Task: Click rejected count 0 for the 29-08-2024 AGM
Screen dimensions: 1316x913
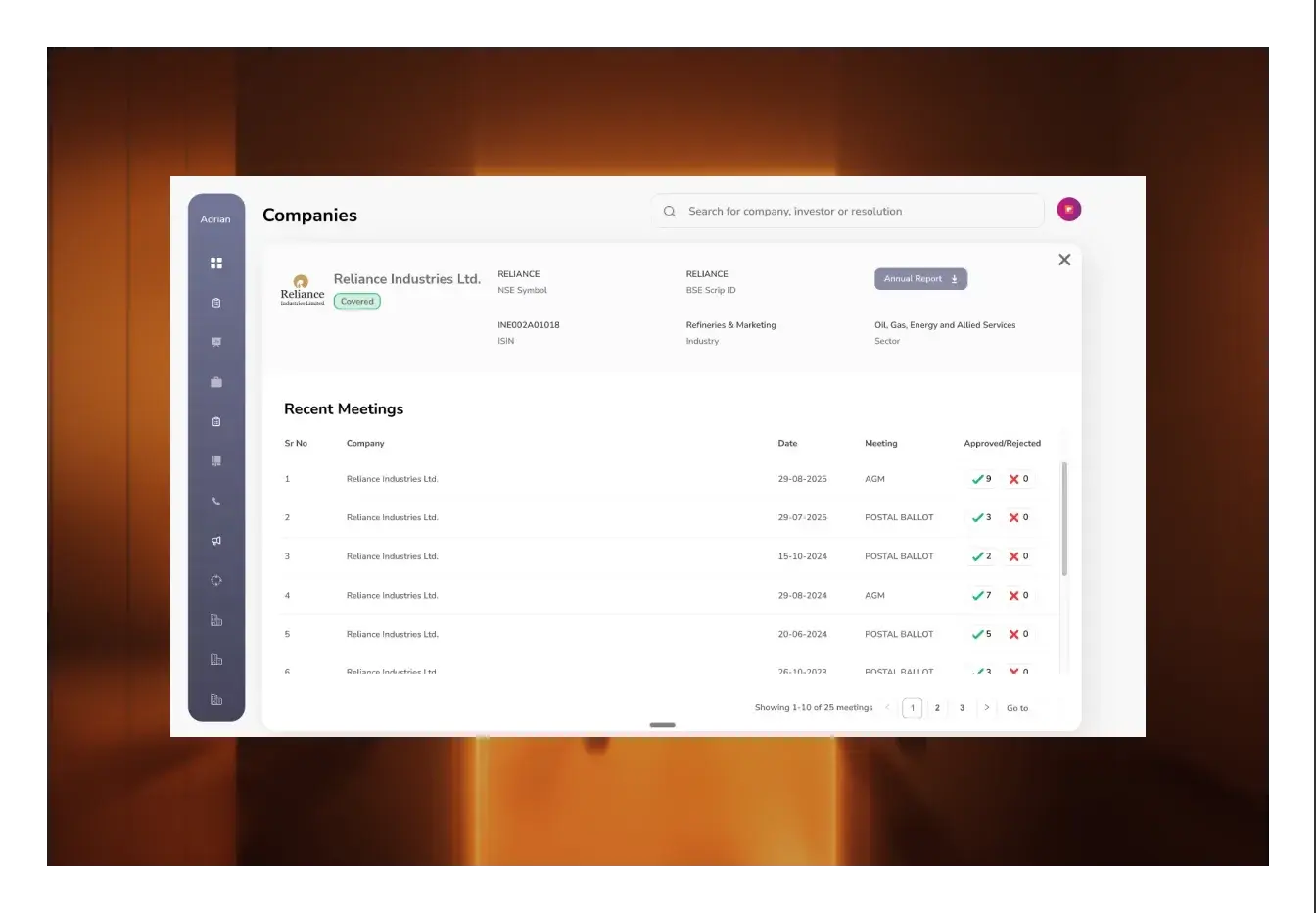Action: click(x=1018, y=595)
